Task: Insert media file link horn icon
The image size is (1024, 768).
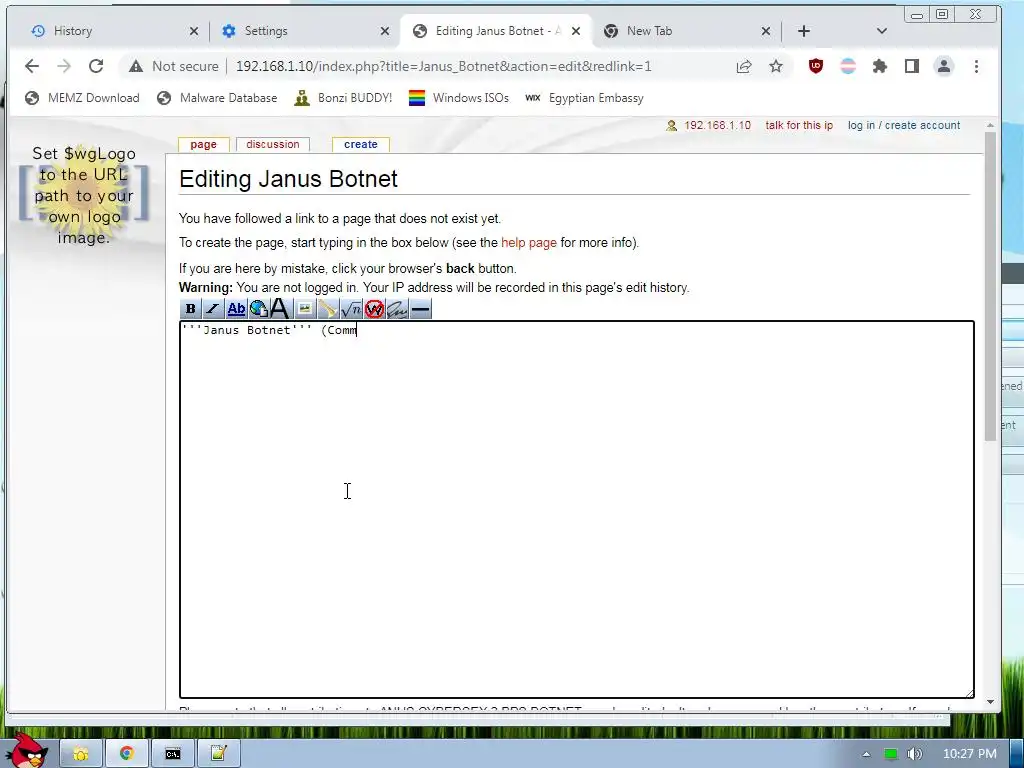Action: pos(328,309)
